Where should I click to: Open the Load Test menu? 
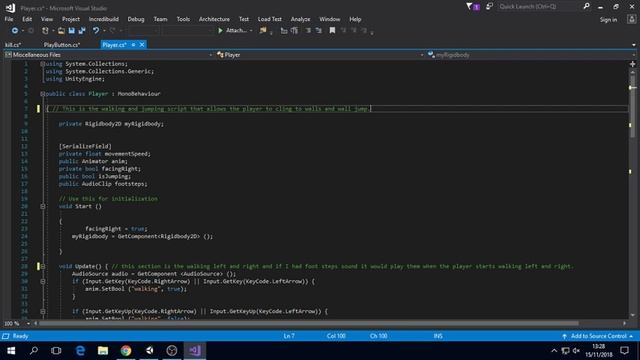click(269, 19)
